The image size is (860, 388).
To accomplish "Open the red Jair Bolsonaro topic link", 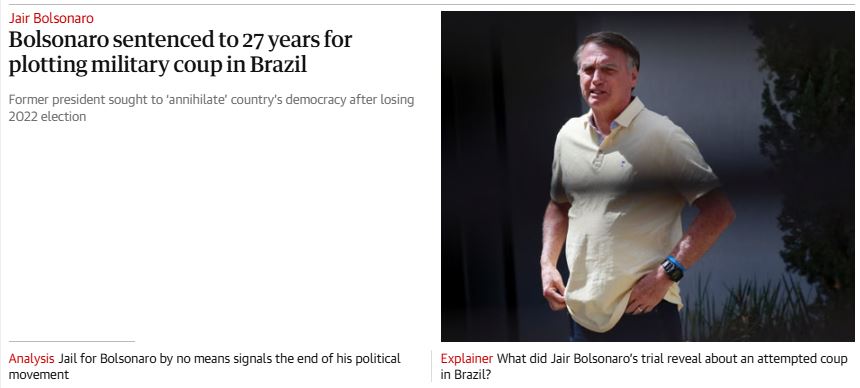I will (51, 18).
